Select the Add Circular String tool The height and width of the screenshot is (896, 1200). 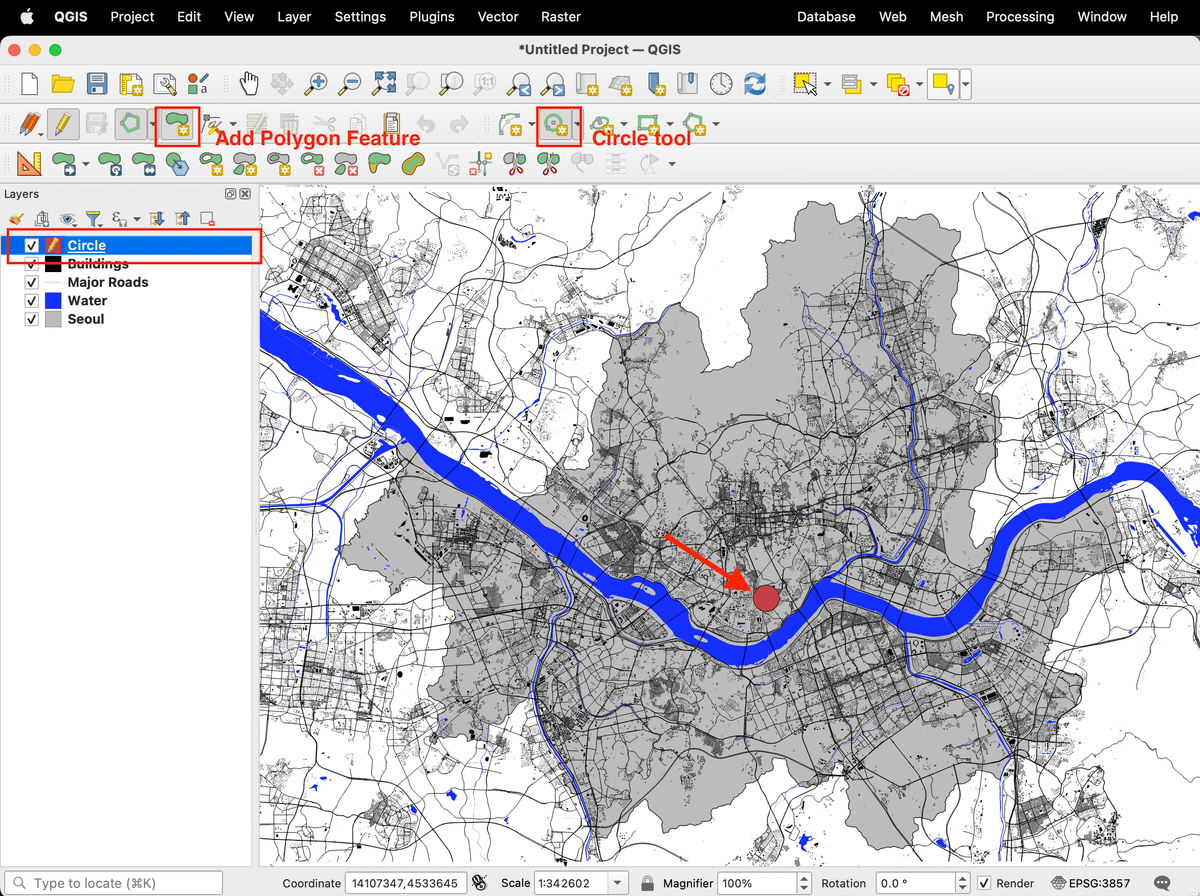tap(511, 125)
